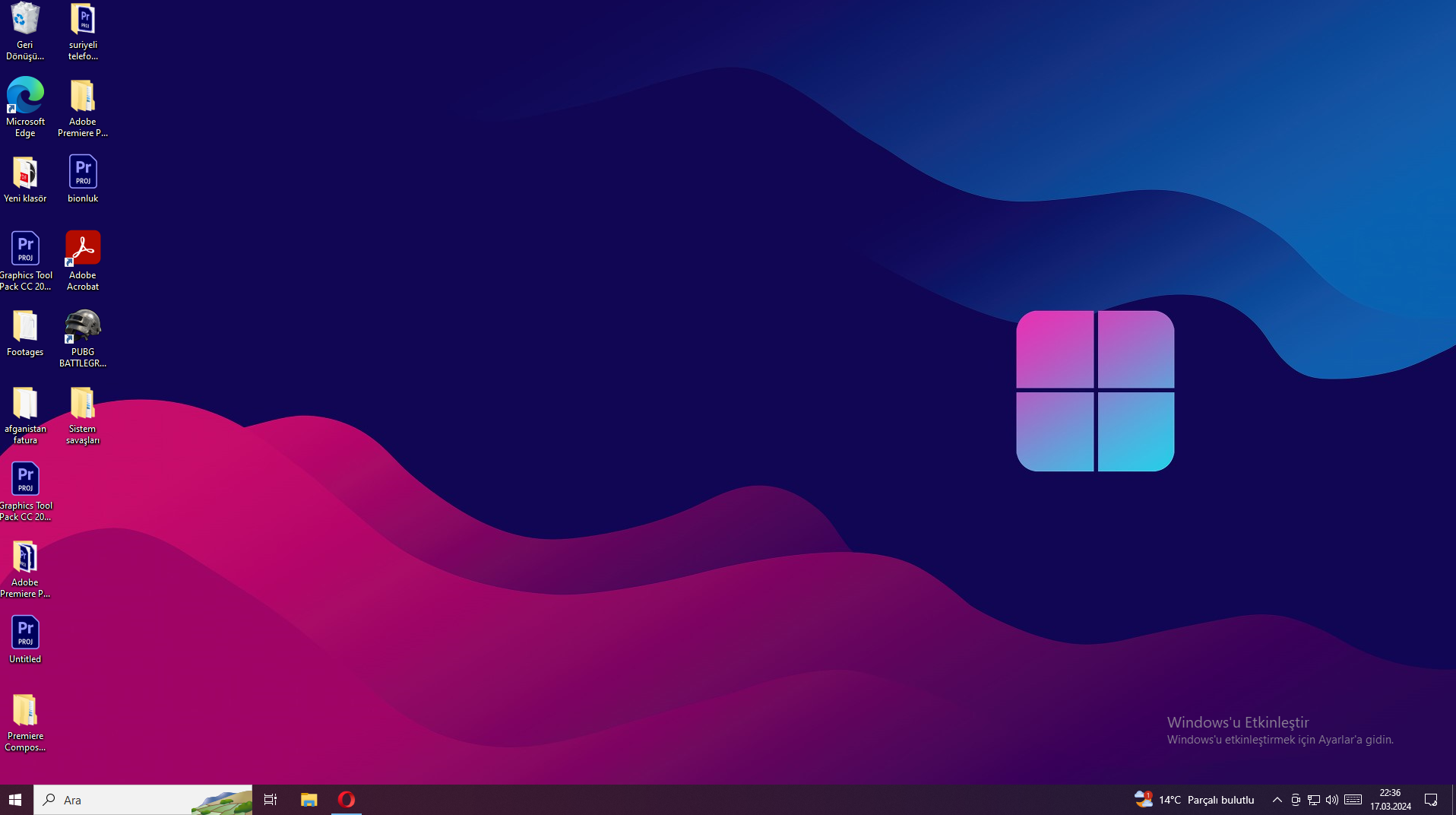Select Graphics Tool Pack file beside Adobe Acrobat
The width and height of the screenshot is (1456, 815).
[x=25, y=261]
